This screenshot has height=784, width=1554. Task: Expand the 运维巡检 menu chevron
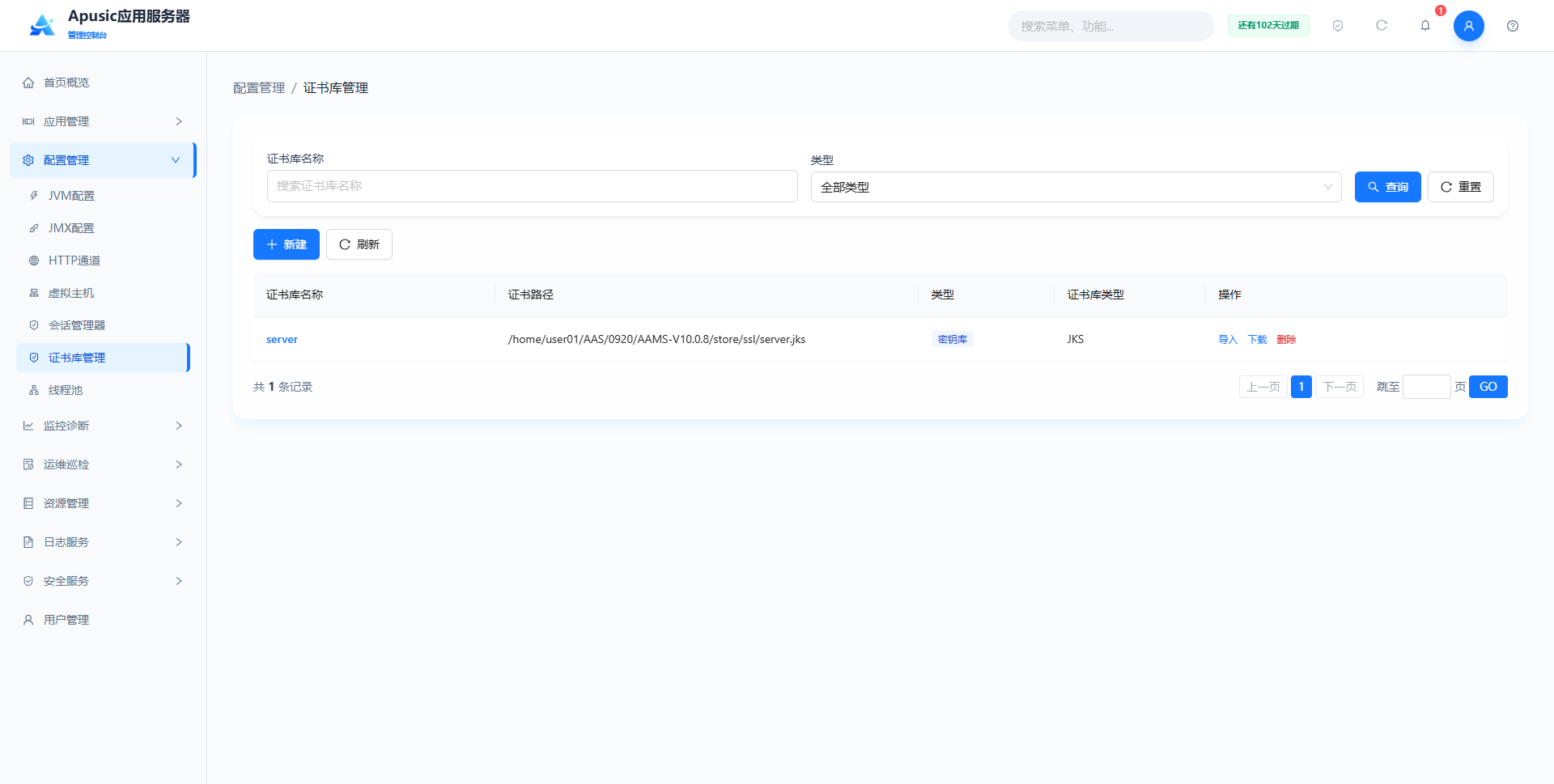179,464
